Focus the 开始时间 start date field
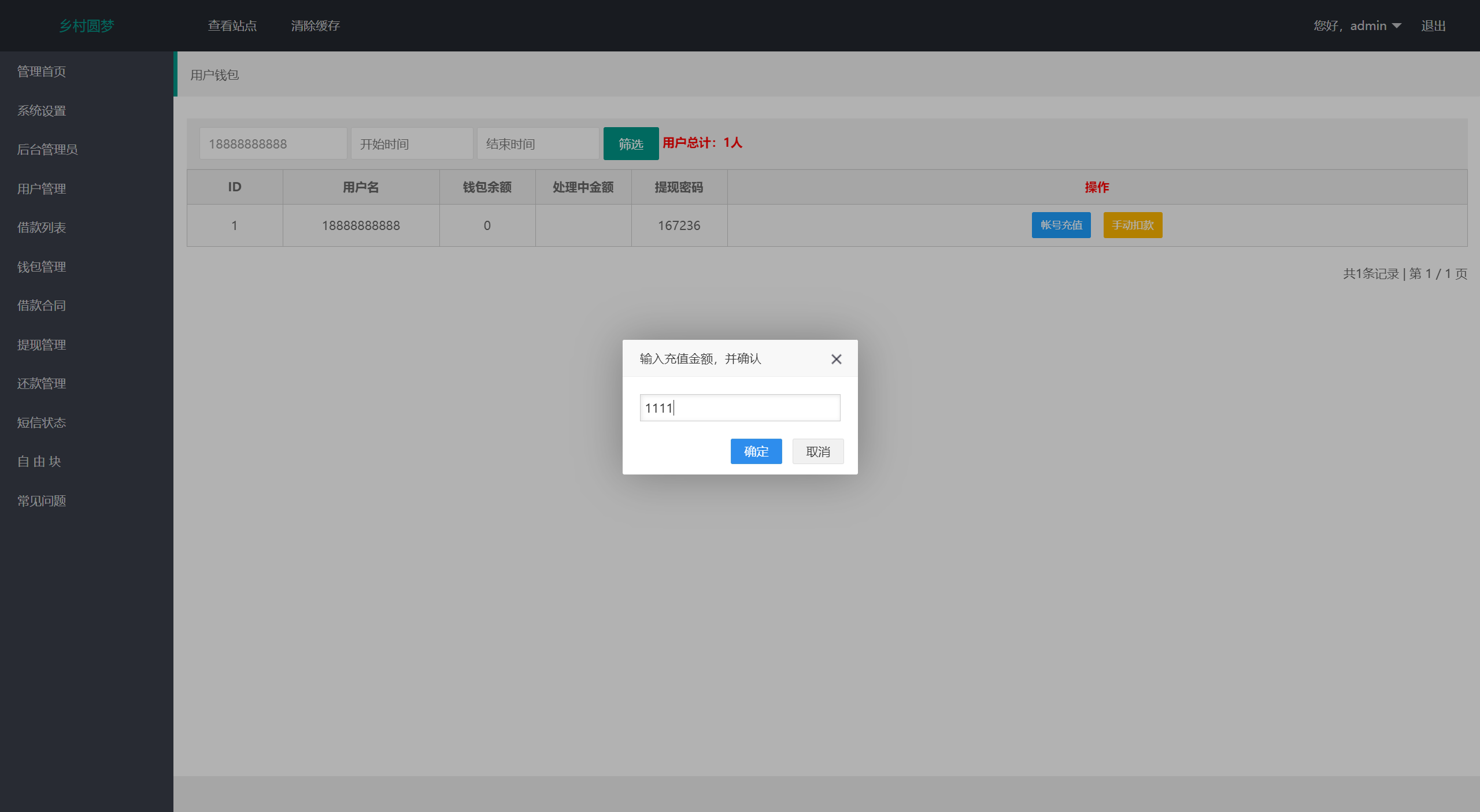 (x=412, y=144)
